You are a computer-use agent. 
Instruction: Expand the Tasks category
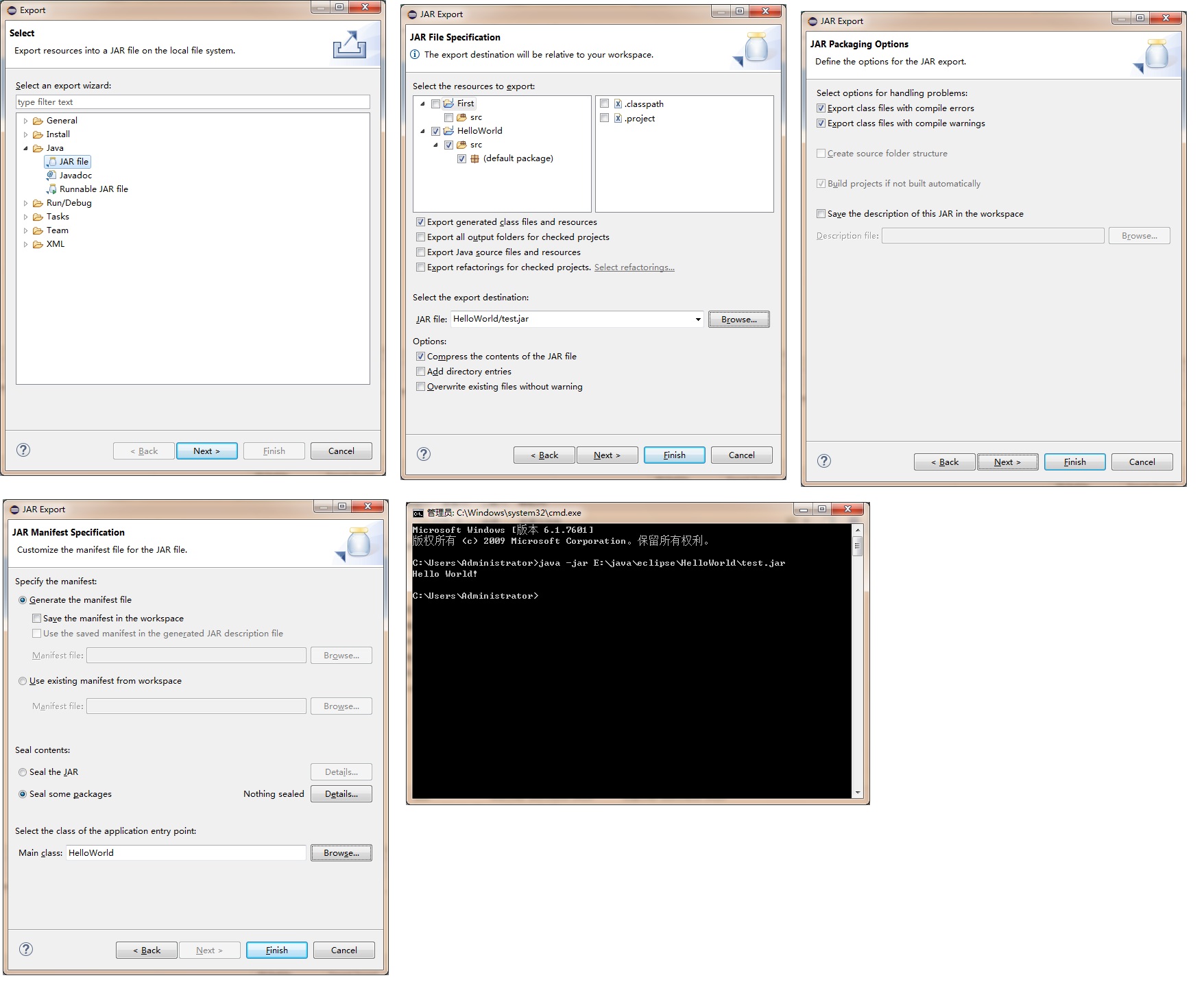pyautogui.click(x=26, y=217)
